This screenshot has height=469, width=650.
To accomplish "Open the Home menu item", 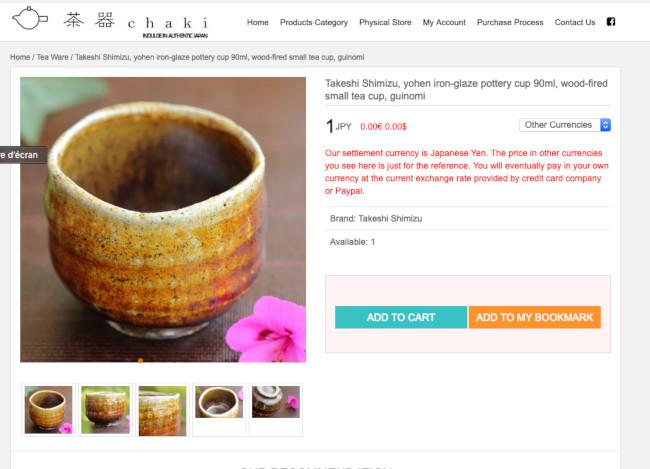I will 257,22.
